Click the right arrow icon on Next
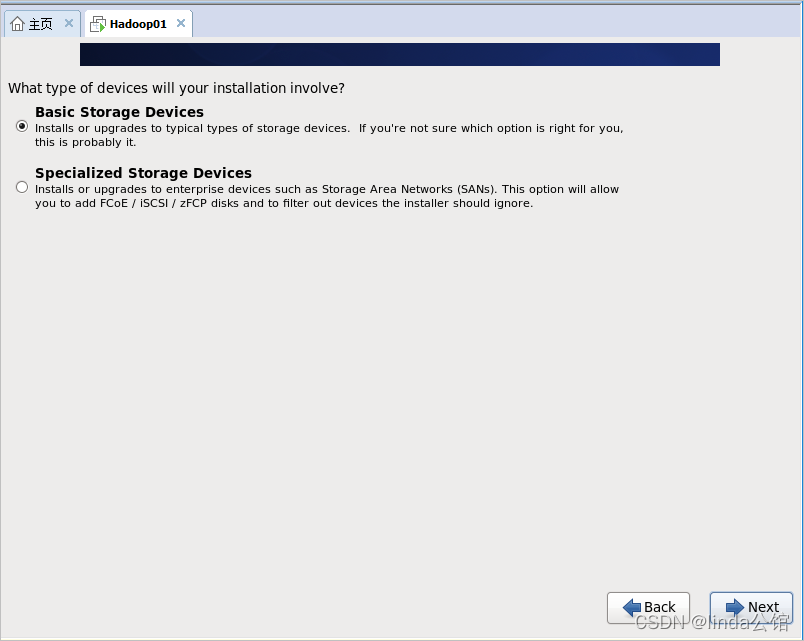Viewport: 804px width, 641px height. click(735, 607)
